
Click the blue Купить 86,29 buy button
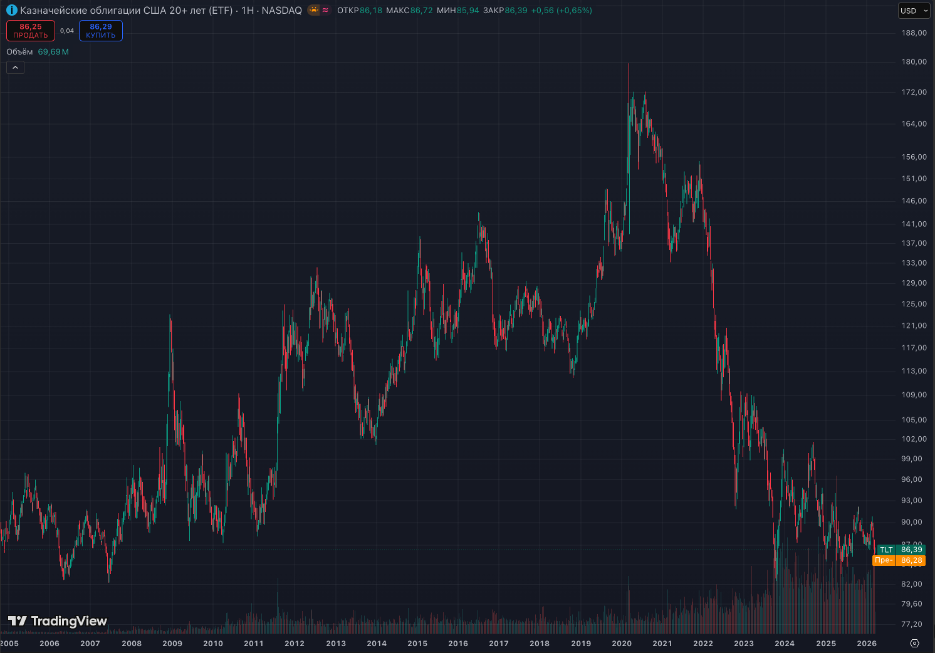pos(101,30)
